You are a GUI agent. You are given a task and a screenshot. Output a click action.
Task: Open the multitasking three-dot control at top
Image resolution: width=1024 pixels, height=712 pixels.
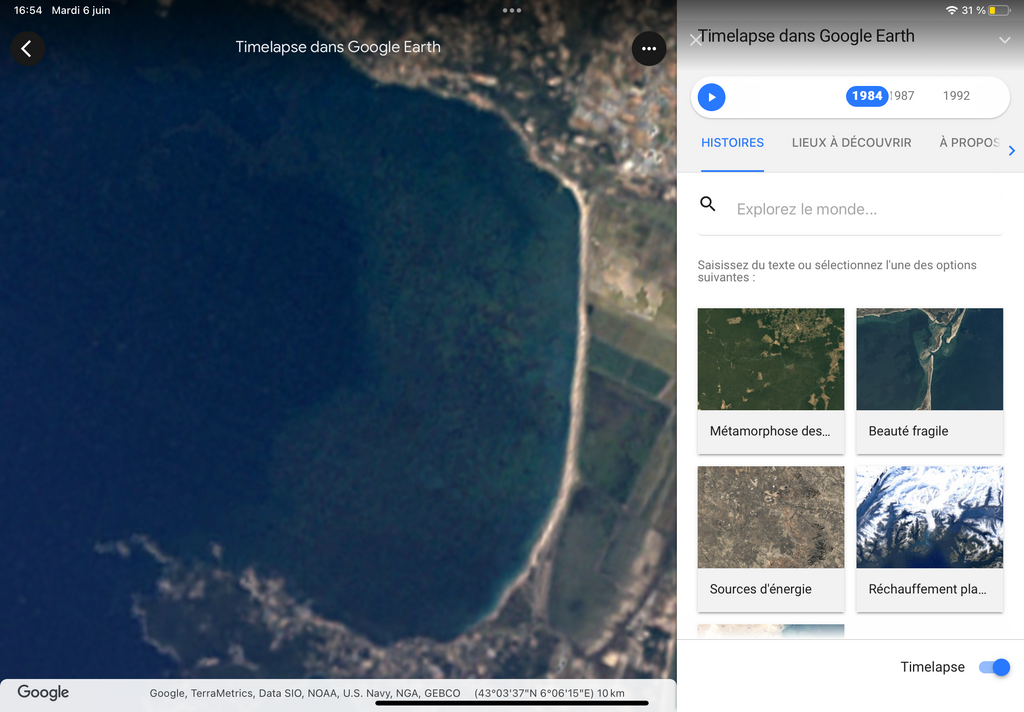point(512,10)
